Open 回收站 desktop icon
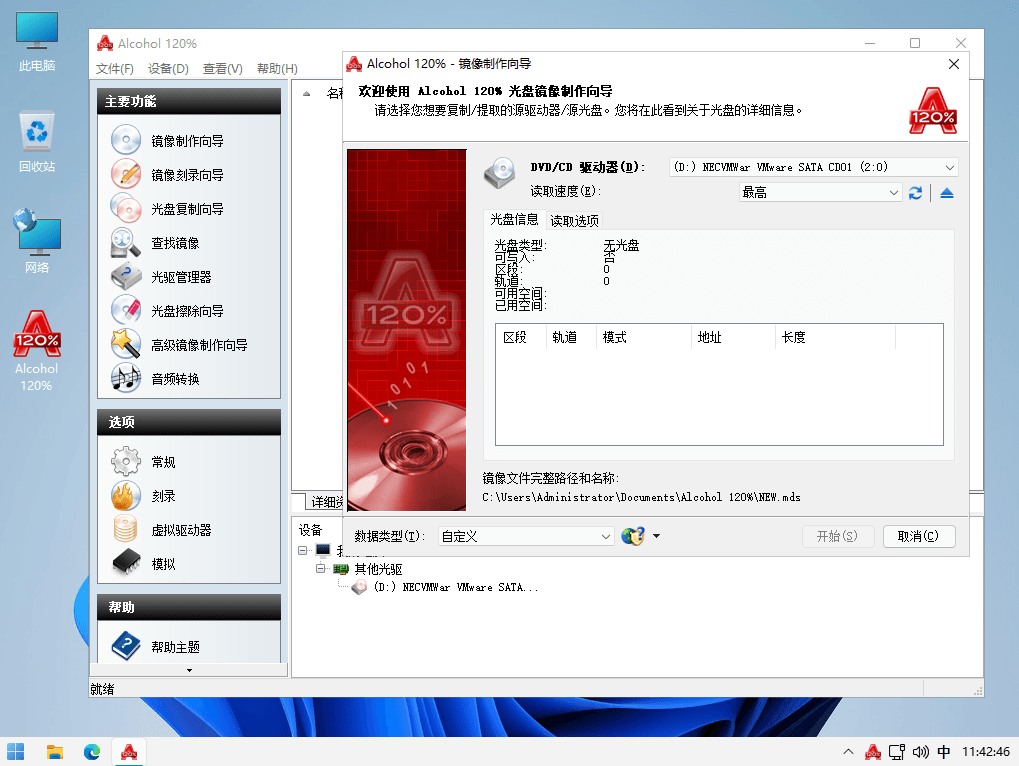 click(36, 142)
